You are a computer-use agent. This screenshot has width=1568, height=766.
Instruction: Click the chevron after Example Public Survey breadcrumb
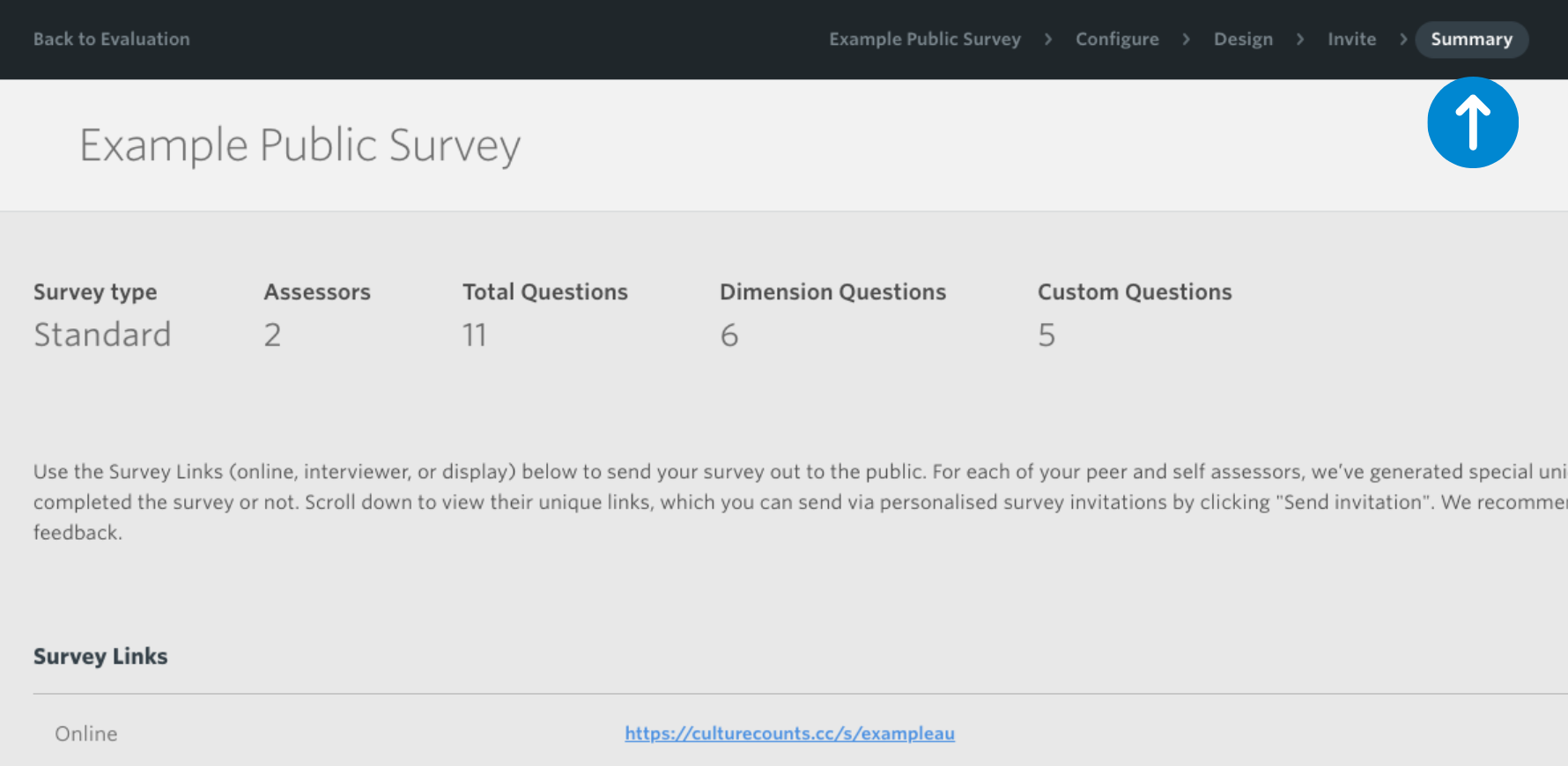pyautogui.click(x=1047, y=40)
